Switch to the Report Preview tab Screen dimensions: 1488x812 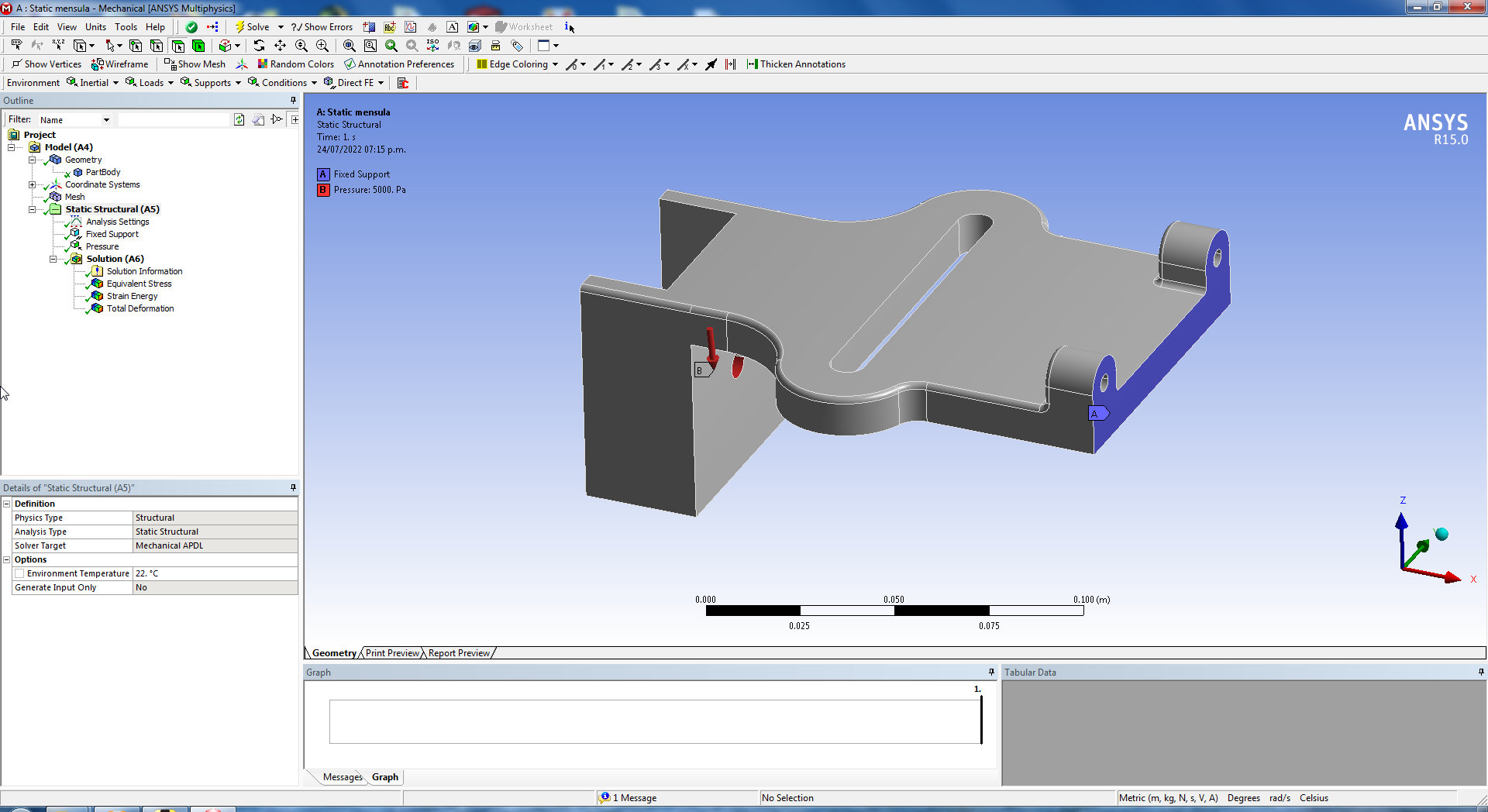[459, 653]
